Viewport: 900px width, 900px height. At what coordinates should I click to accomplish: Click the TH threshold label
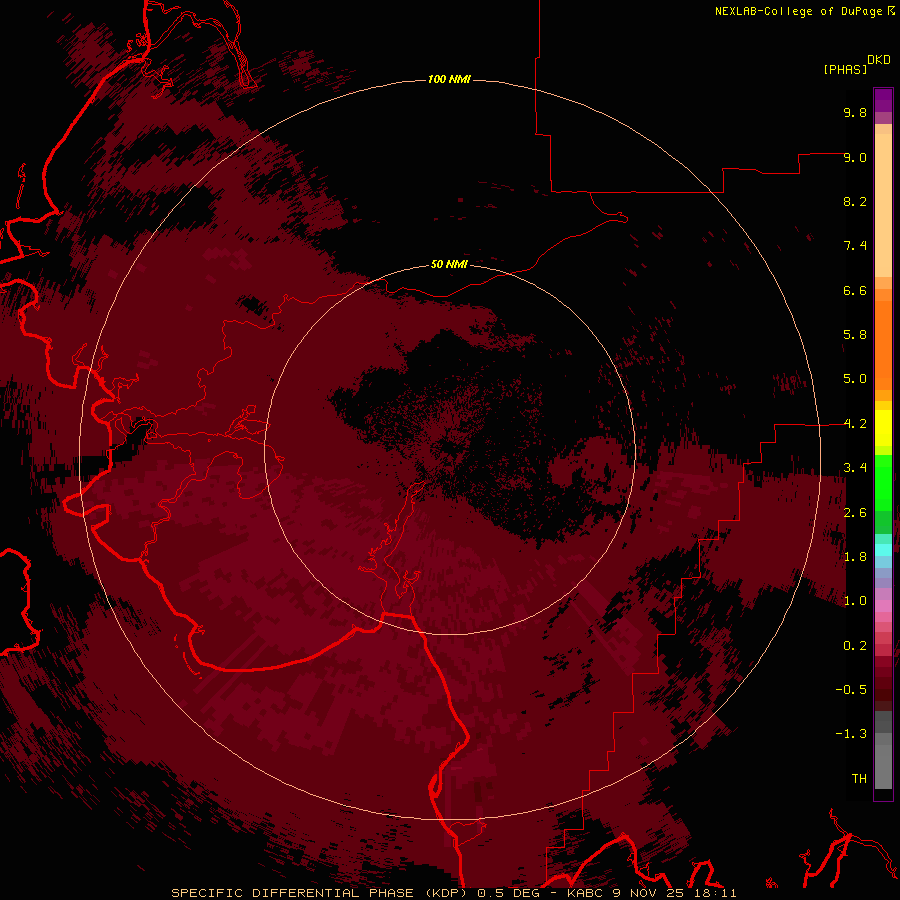(859, 779)
